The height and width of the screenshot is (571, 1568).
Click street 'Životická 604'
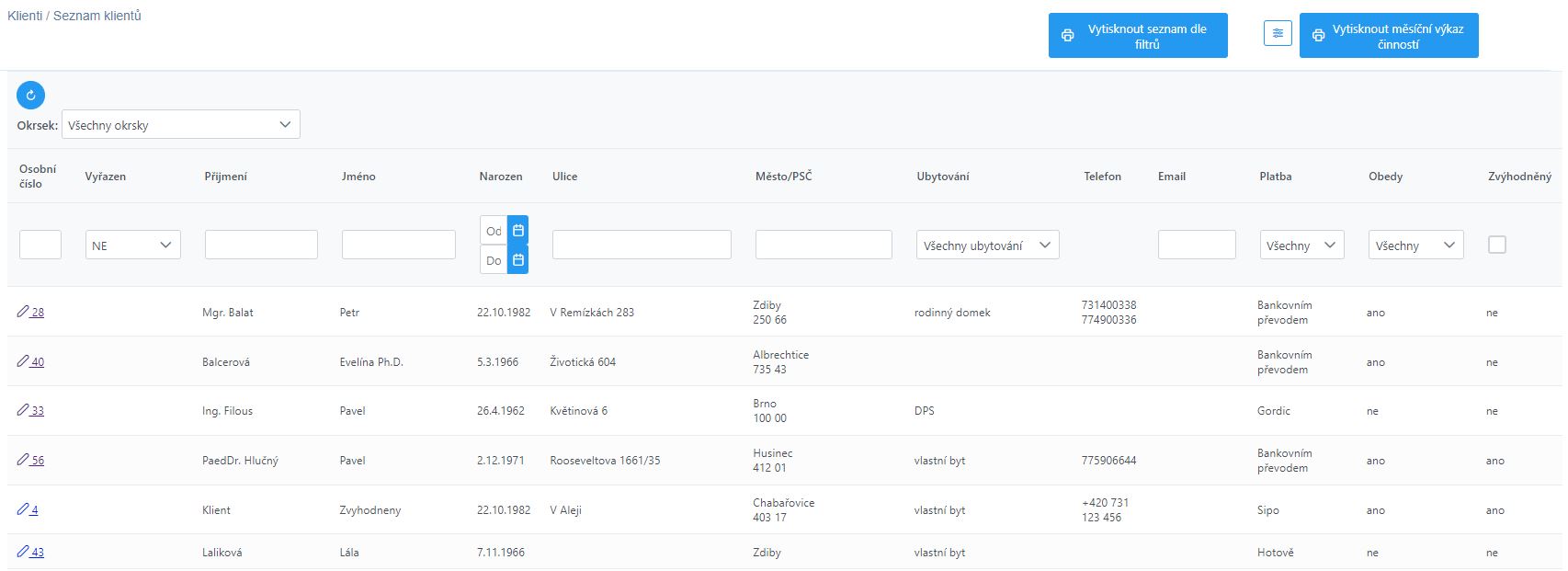583,362
